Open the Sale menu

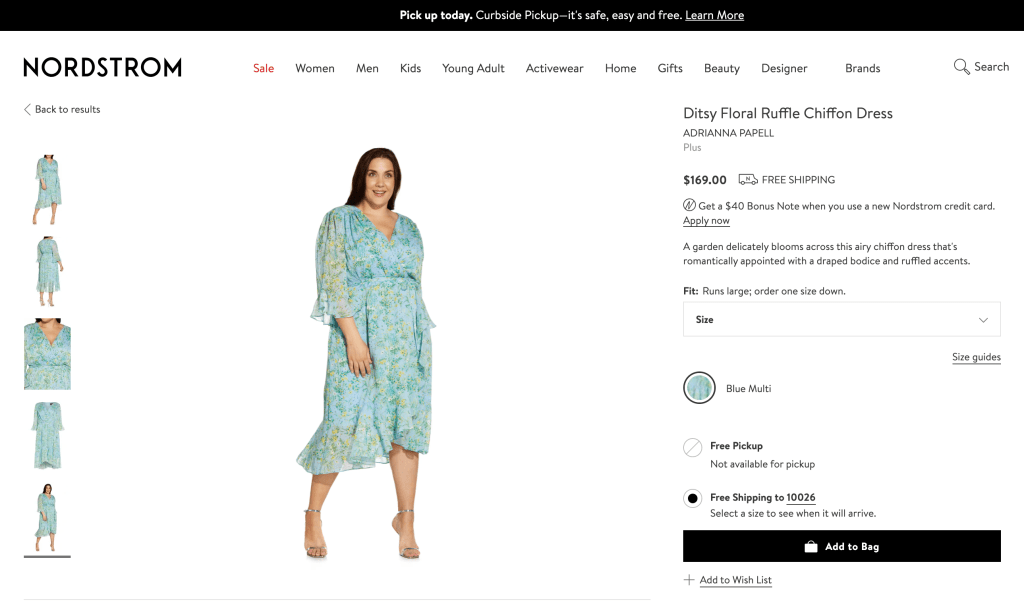[263, 68]
